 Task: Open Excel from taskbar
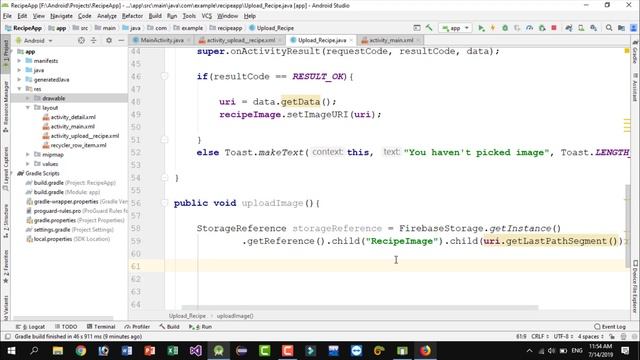(x=173, y=351)
